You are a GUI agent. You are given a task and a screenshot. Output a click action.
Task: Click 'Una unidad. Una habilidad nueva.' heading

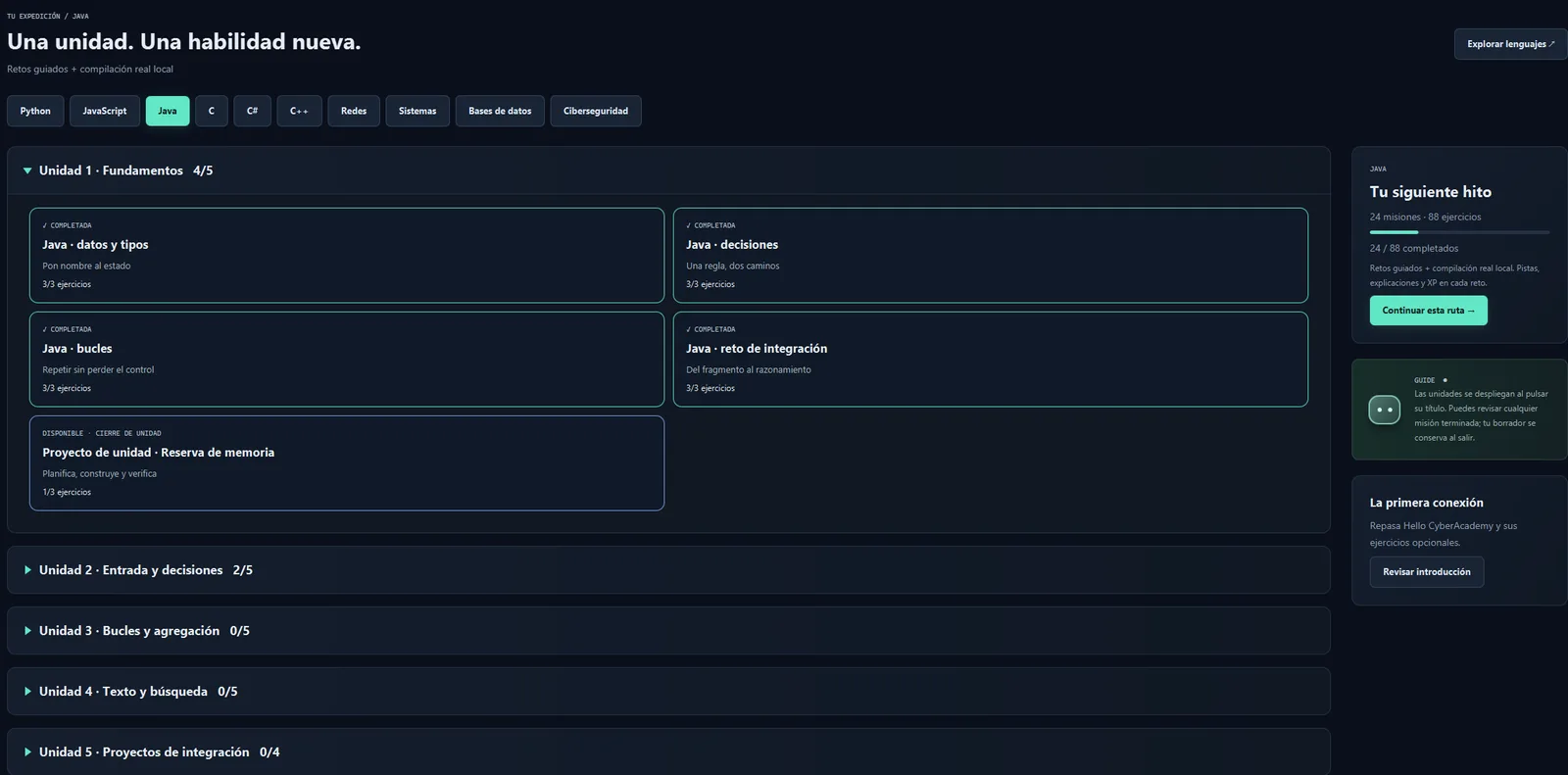coord(184,41)
